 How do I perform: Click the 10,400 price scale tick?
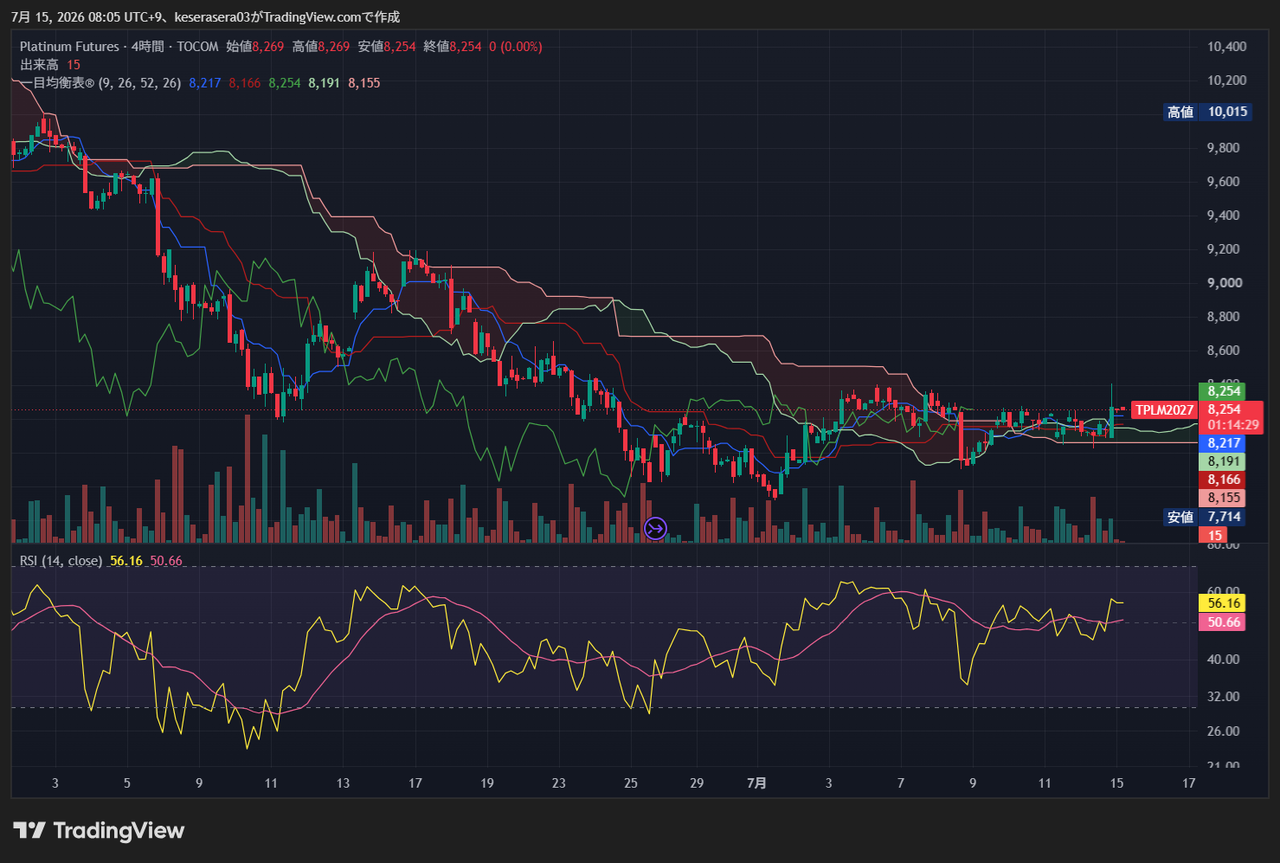pyautogui.click(x=1226, y=47)
